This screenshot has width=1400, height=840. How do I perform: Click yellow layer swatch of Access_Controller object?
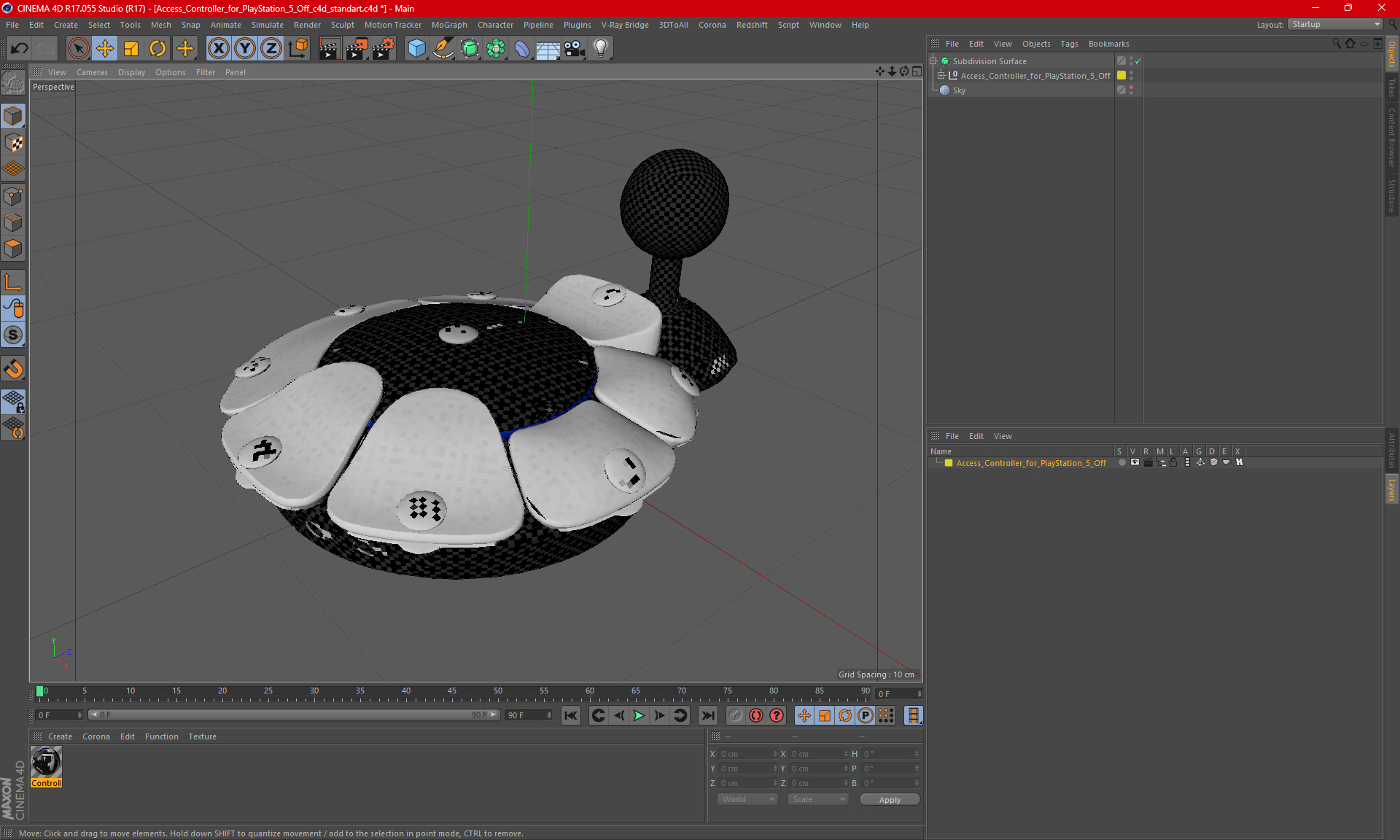1121,76
